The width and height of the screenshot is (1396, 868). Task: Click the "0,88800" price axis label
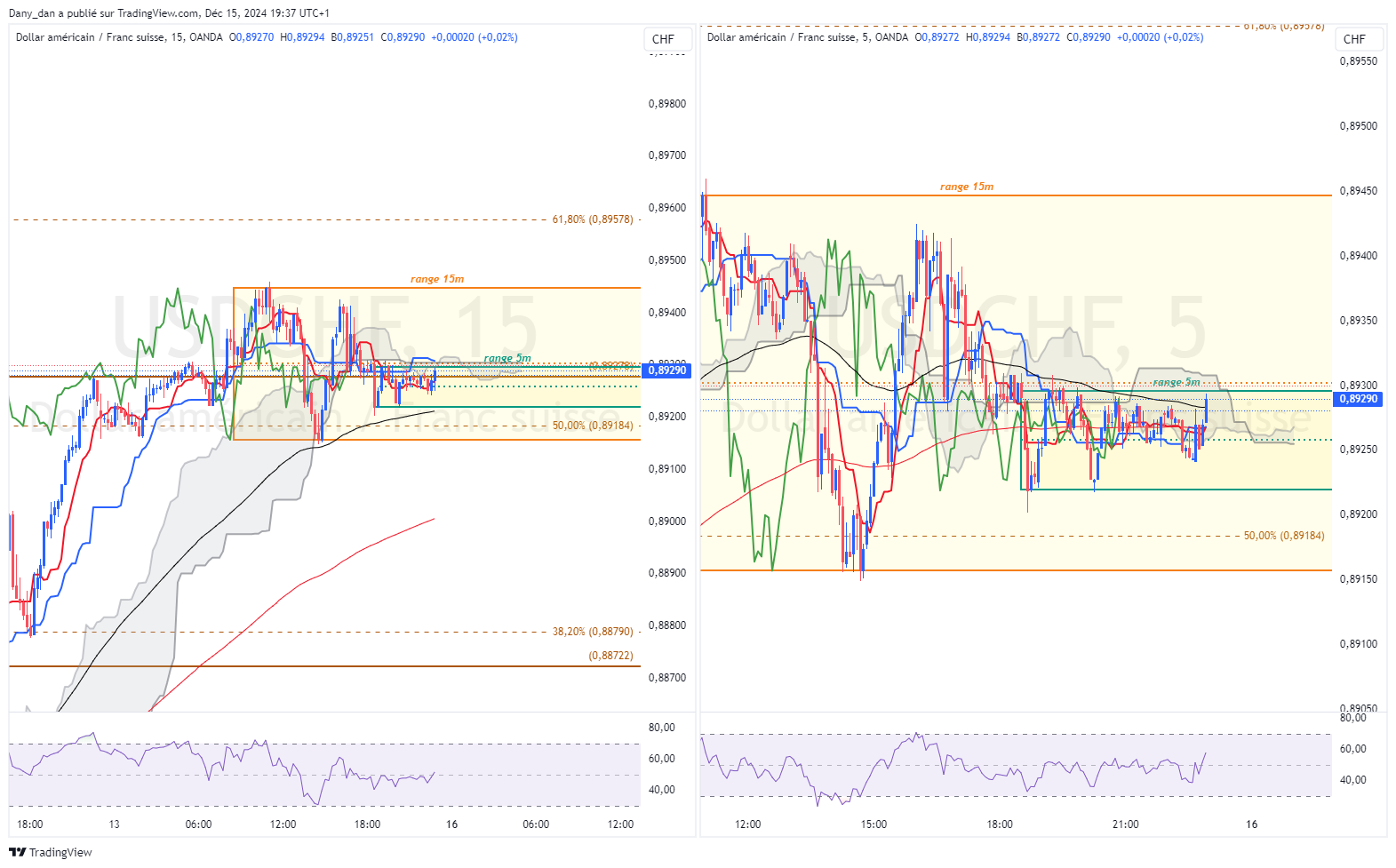(667, 625)
